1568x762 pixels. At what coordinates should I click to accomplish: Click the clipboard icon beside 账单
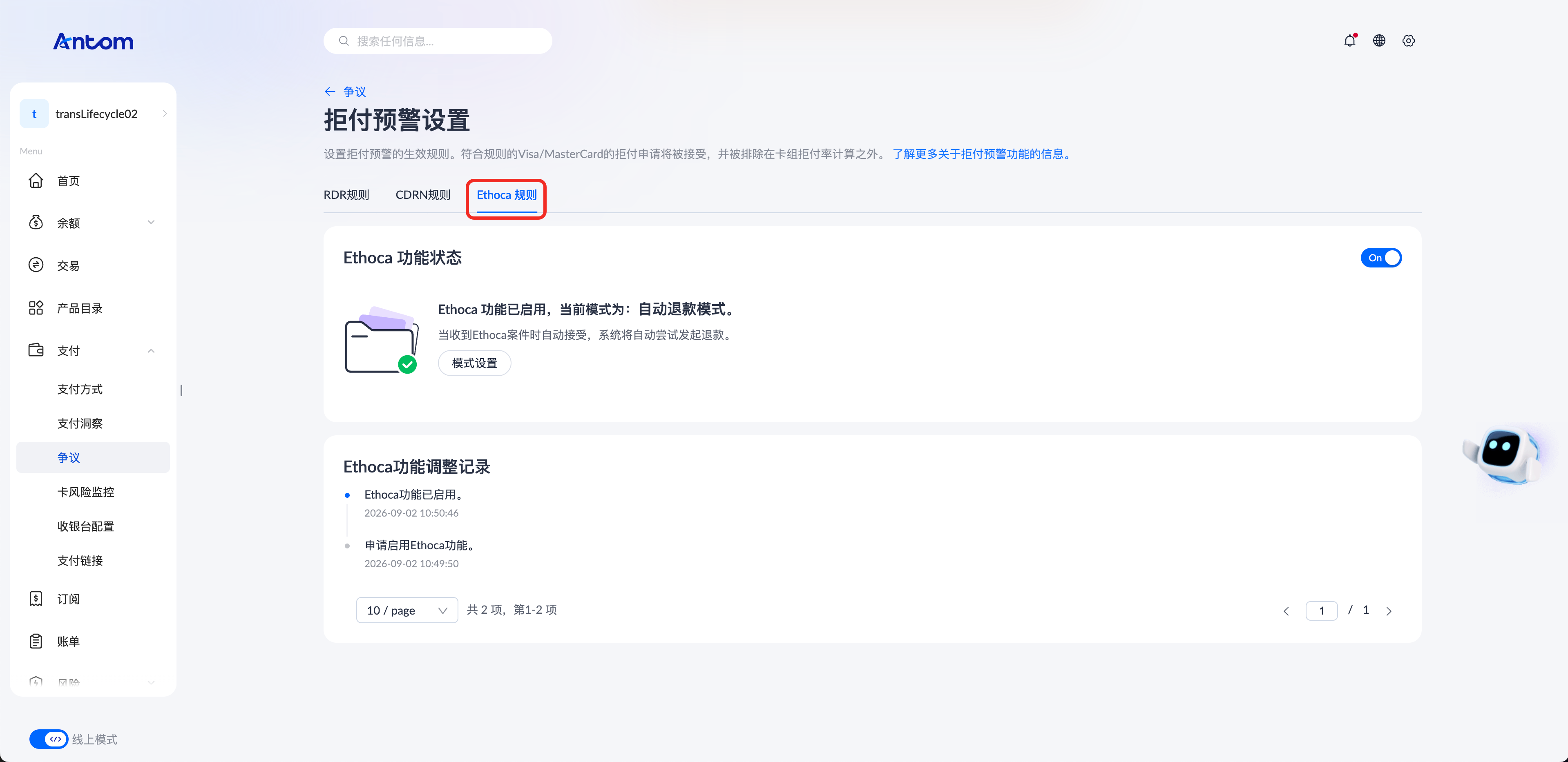point(36,641)
